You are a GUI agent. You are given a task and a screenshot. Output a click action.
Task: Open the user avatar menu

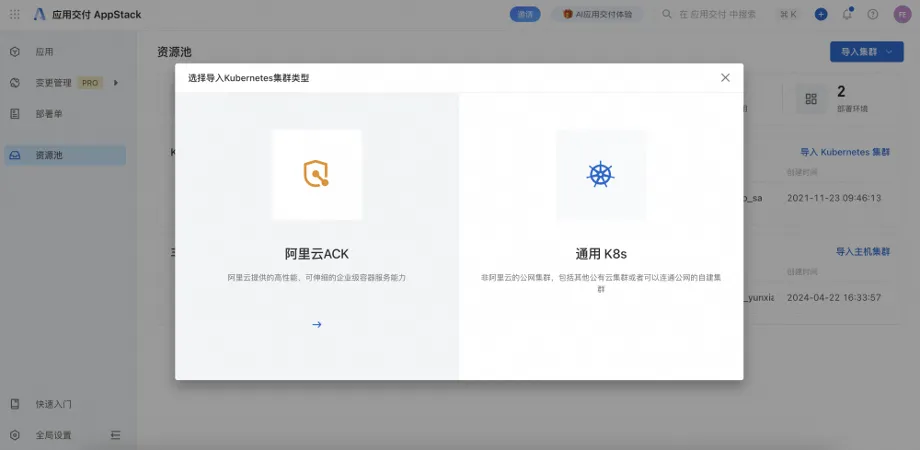[902, 15]
